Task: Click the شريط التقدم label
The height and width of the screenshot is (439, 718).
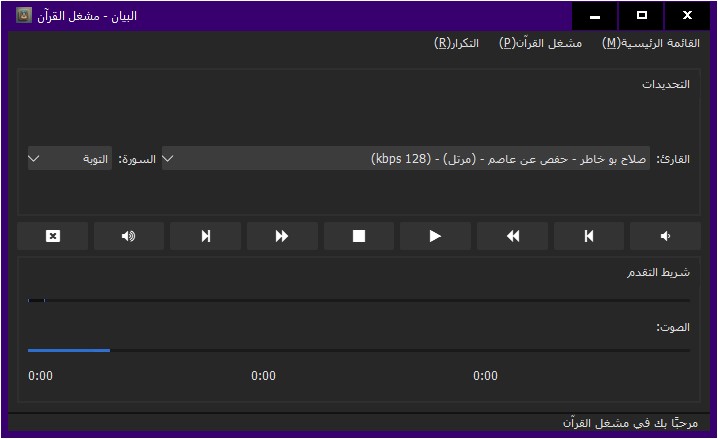Action: tap(658, 272)
